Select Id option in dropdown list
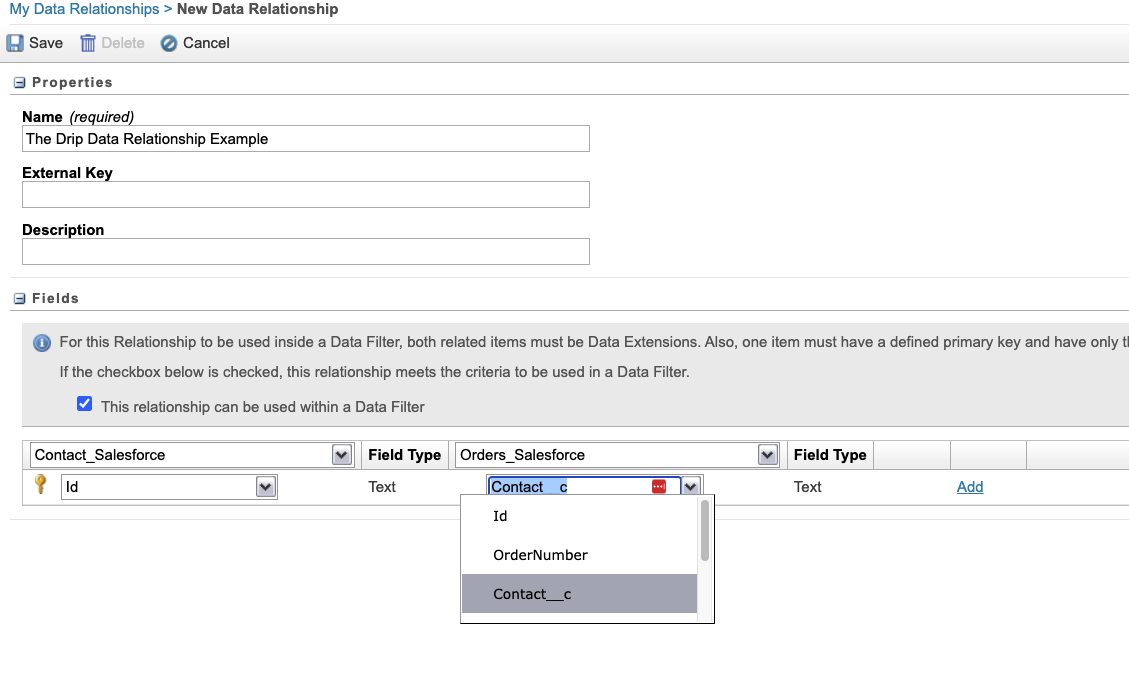 point(580,516)
